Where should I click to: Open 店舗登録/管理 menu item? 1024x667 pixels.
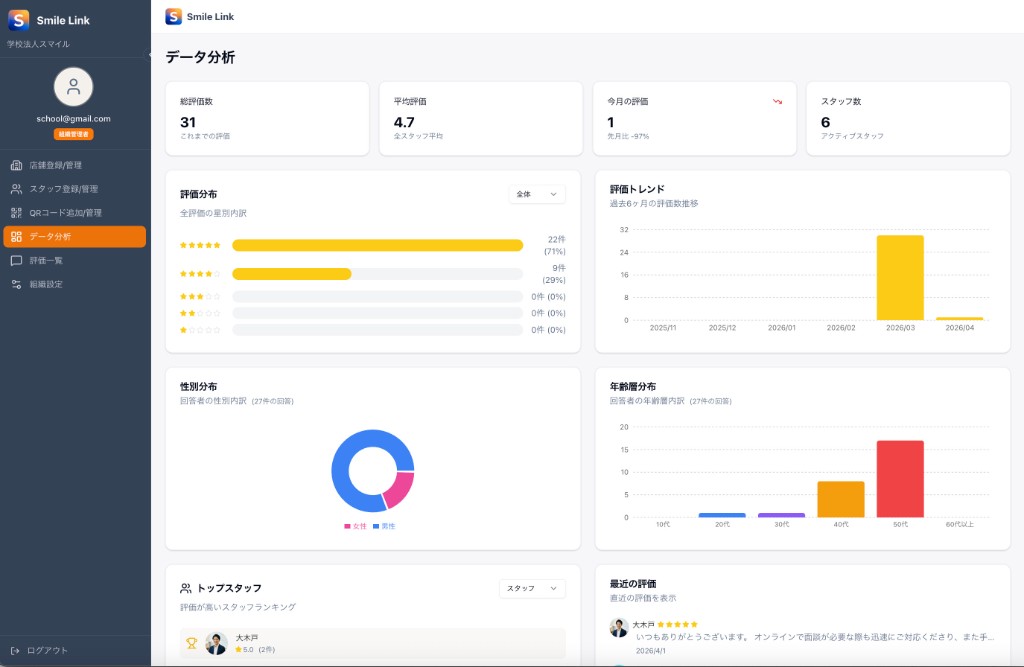click(x=56, y=165)
